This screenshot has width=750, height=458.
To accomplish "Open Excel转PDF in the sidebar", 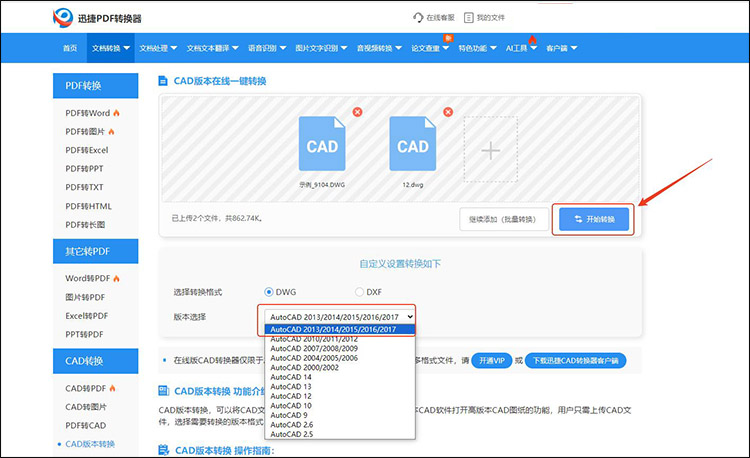I will (x=87, y=316).
